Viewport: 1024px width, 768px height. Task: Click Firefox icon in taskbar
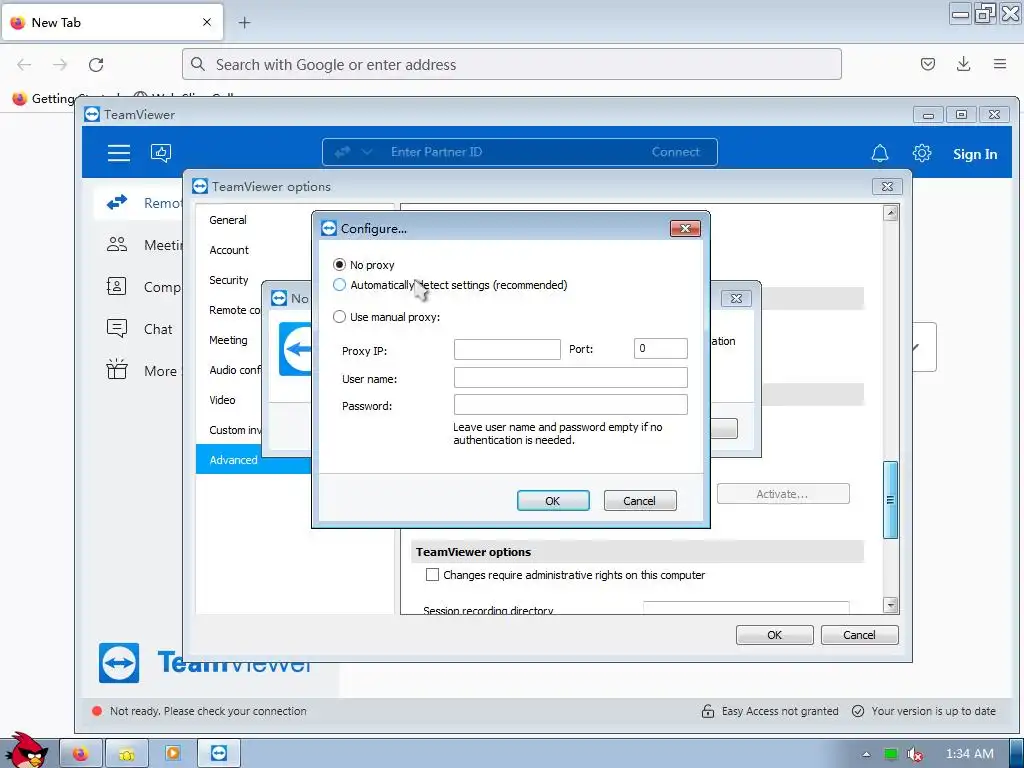click(81, 754)
